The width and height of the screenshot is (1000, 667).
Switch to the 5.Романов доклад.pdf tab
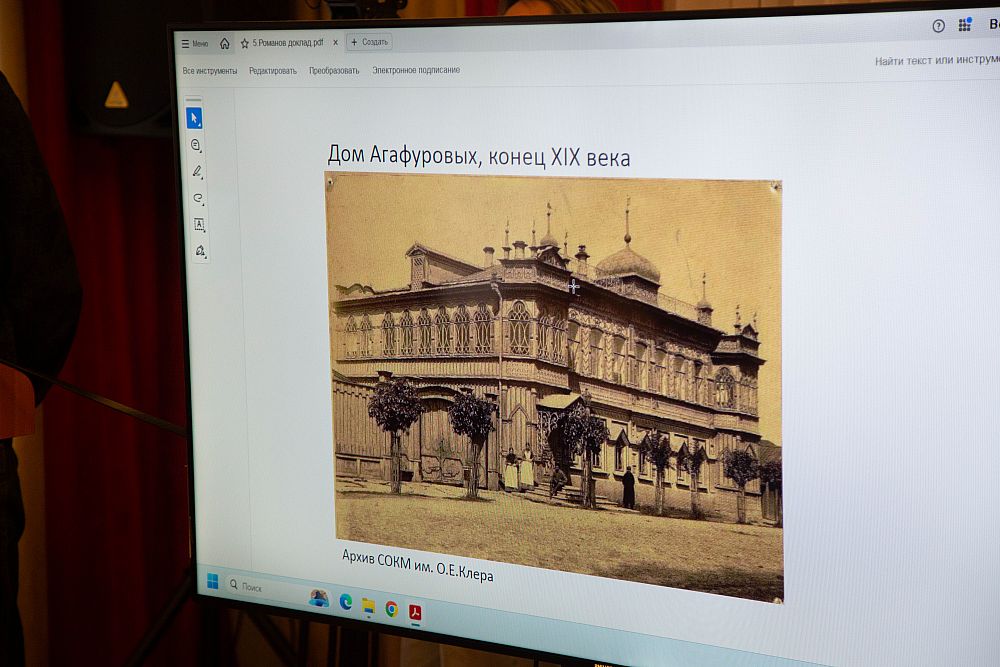click(x=287, y=43)
